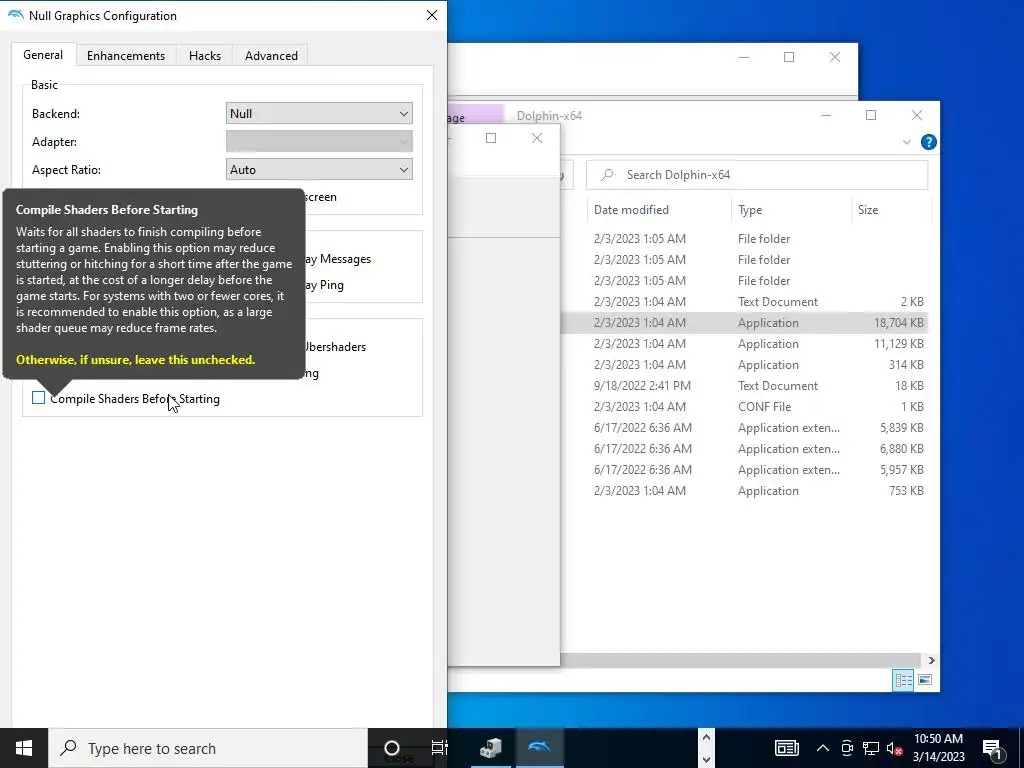
Task: Click the taskbar up arrow to page apps
Action: 706,737
